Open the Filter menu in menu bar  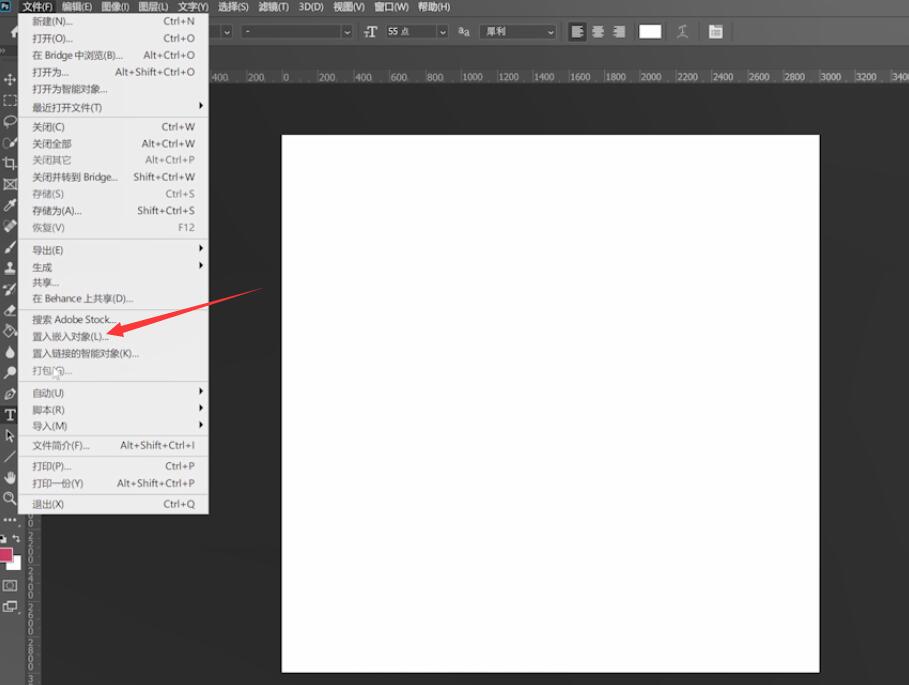pos(274,7)
